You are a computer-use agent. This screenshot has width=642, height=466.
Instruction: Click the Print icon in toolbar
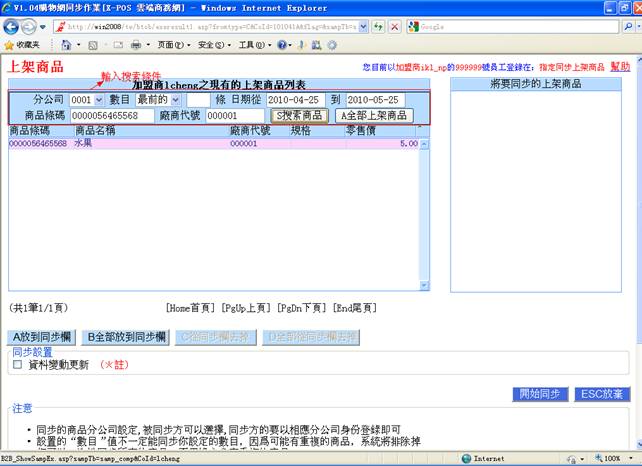click(136, 45)
